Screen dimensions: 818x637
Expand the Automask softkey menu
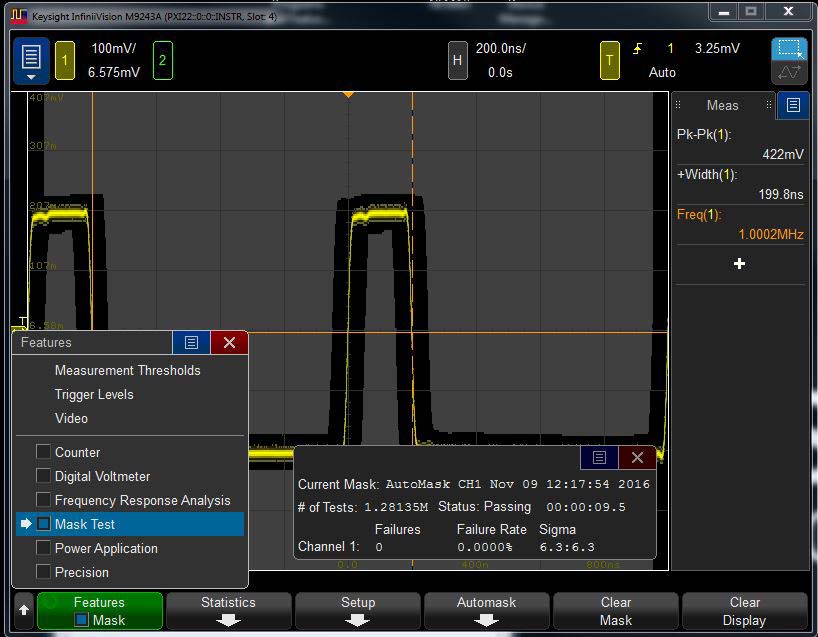tap(486, 611)
